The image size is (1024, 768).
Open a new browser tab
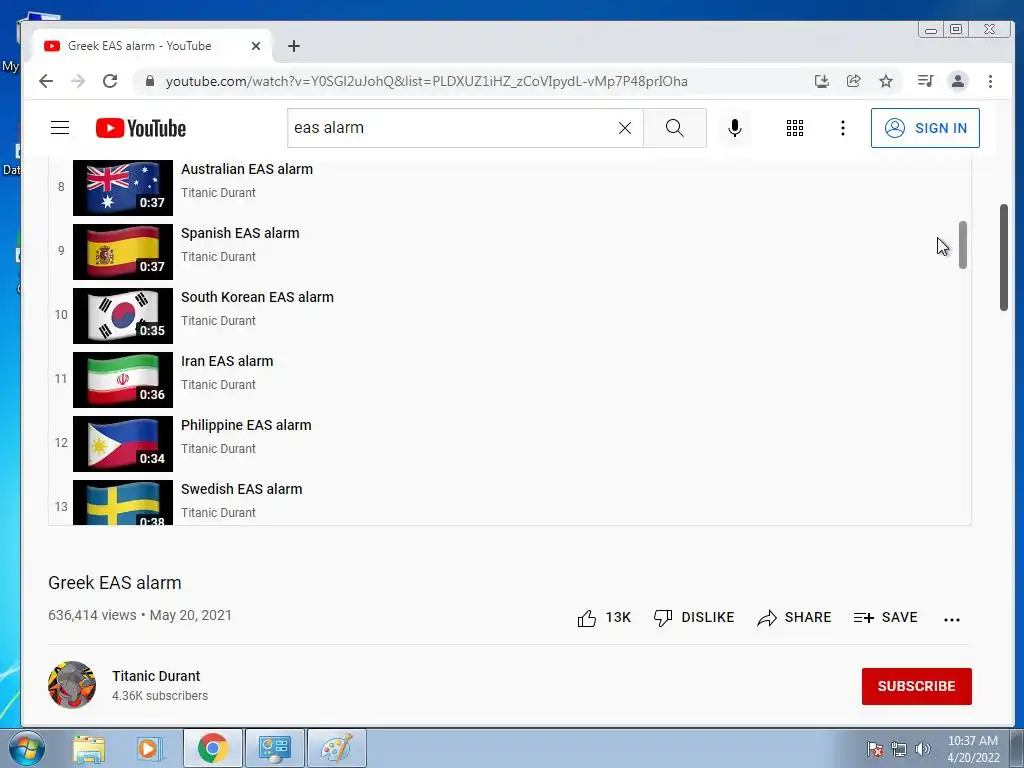tap(294, 46)
